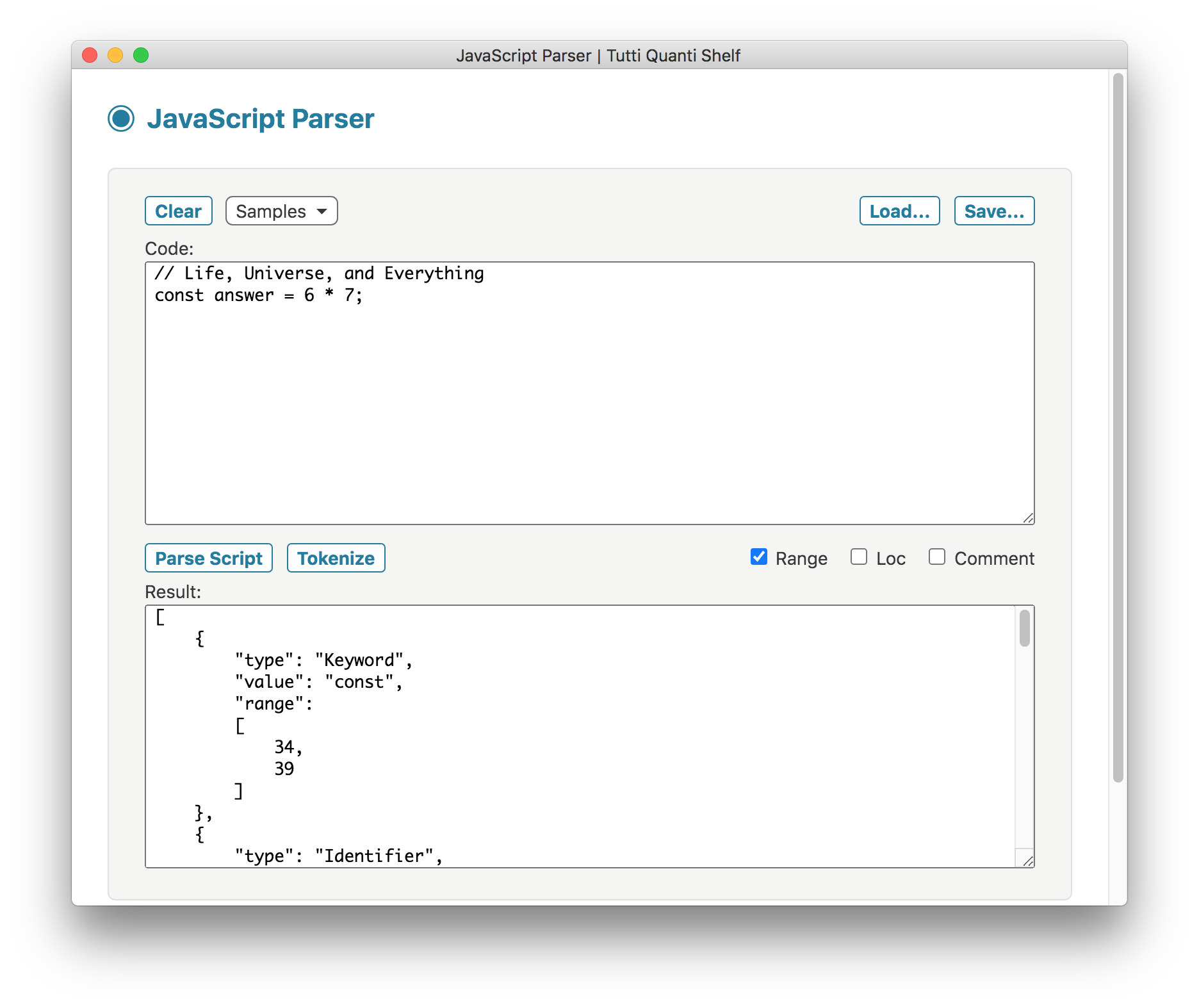Viewport: 1199px width, 1008px height.
Task: Click the Result area scrollbar thumb
Action: [x=1025, y=628]
